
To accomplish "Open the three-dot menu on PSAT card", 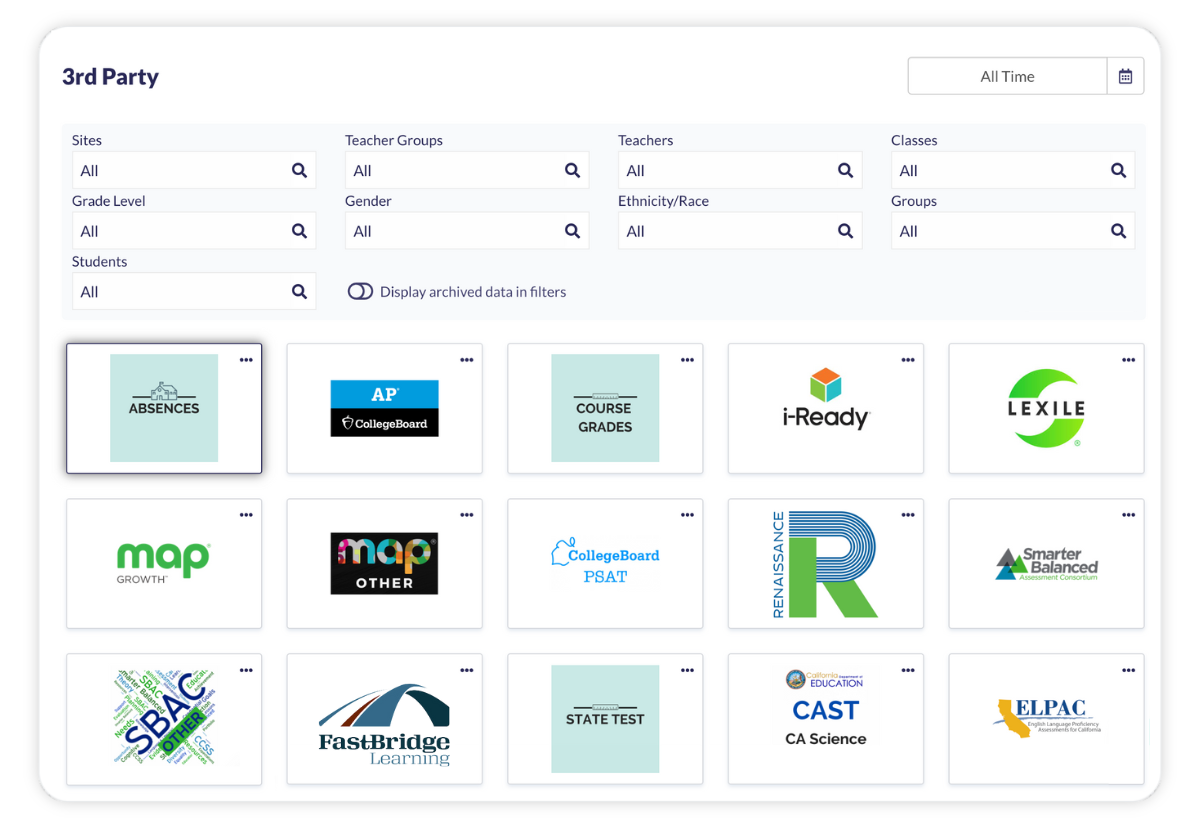I will pyautogui.click(x=687, y=515).
